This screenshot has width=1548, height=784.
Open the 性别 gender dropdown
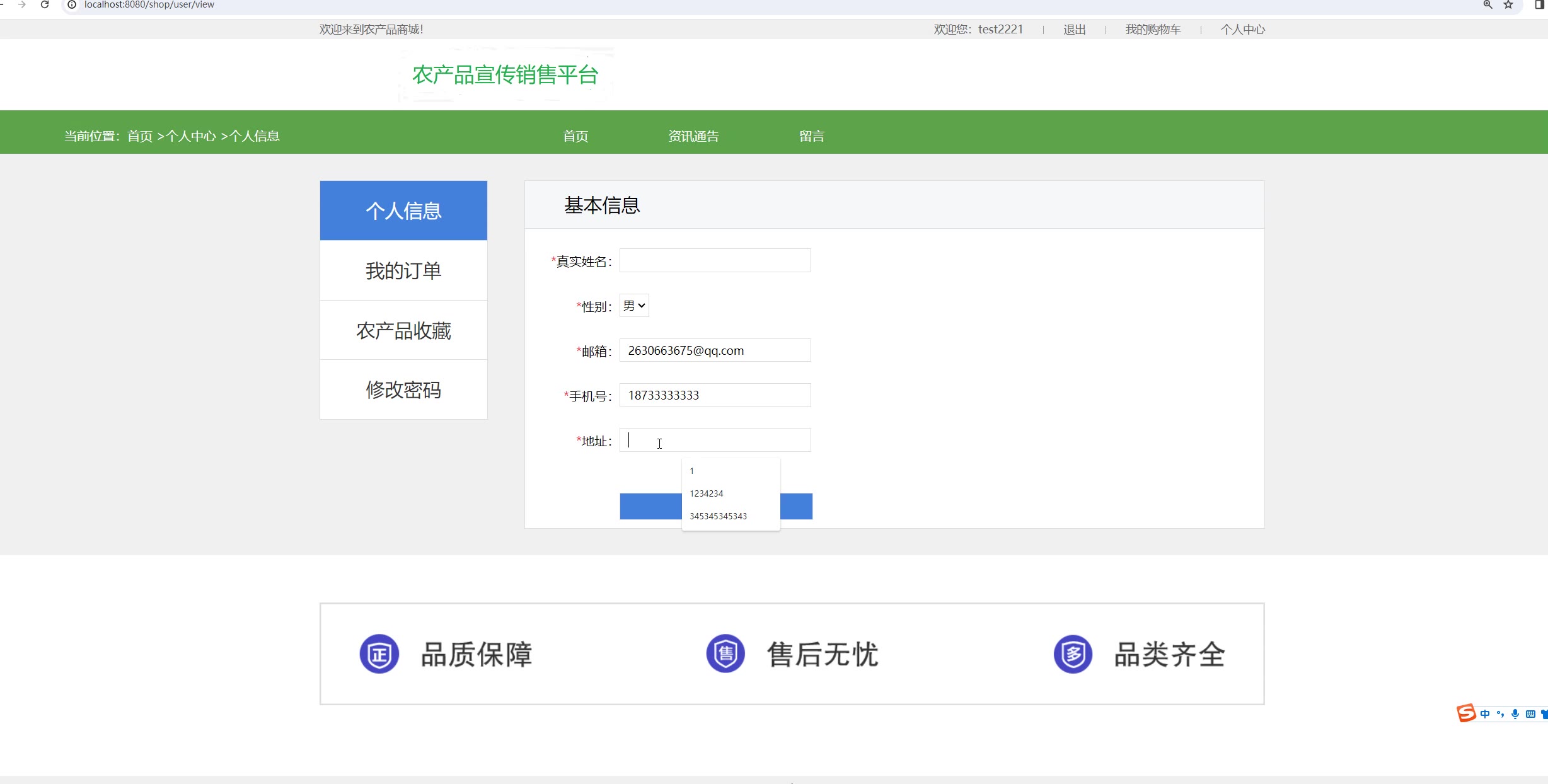(x=634, y=306)
